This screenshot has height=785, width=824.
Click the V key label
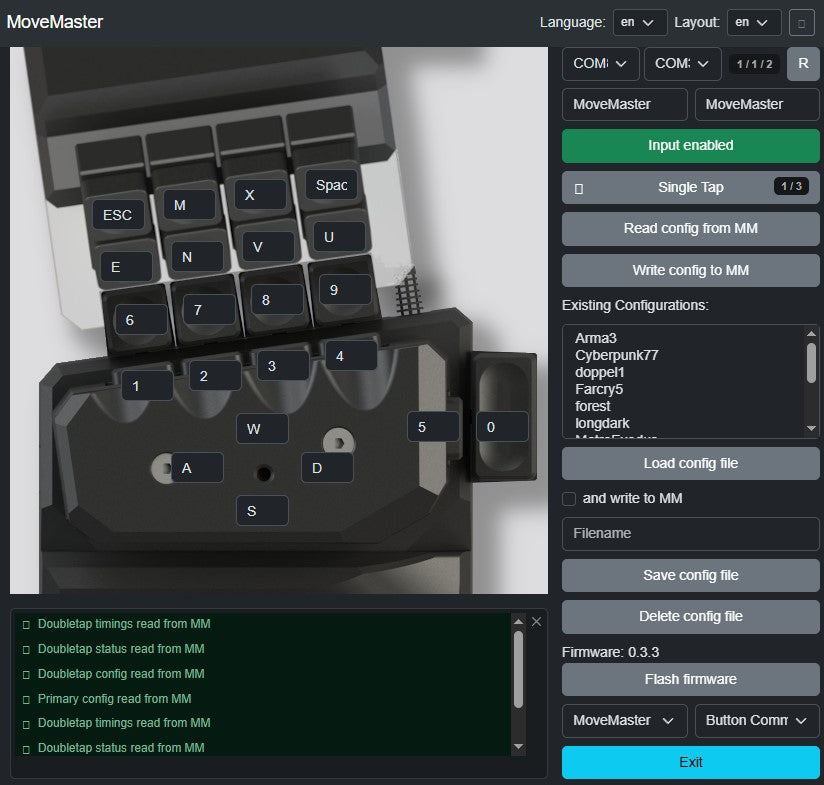[268, 247]
